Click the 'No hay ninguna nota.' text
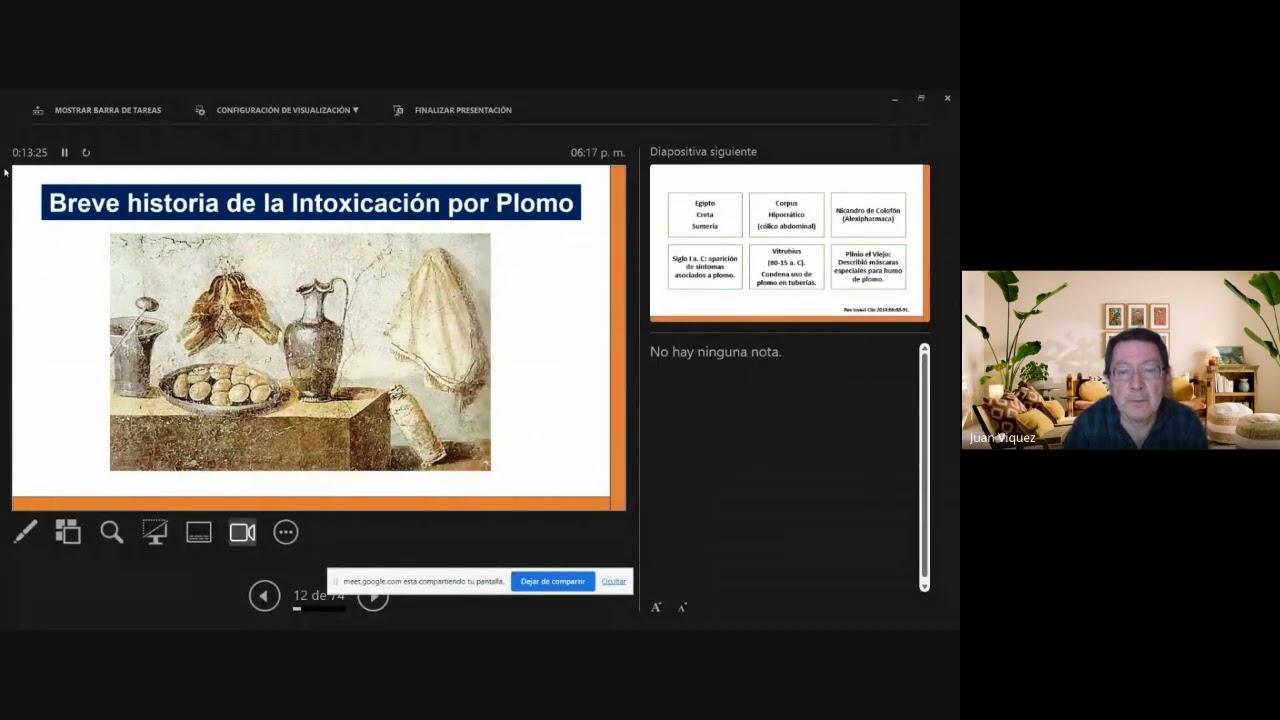The image size is (1280, 720). tap(716, 352)
